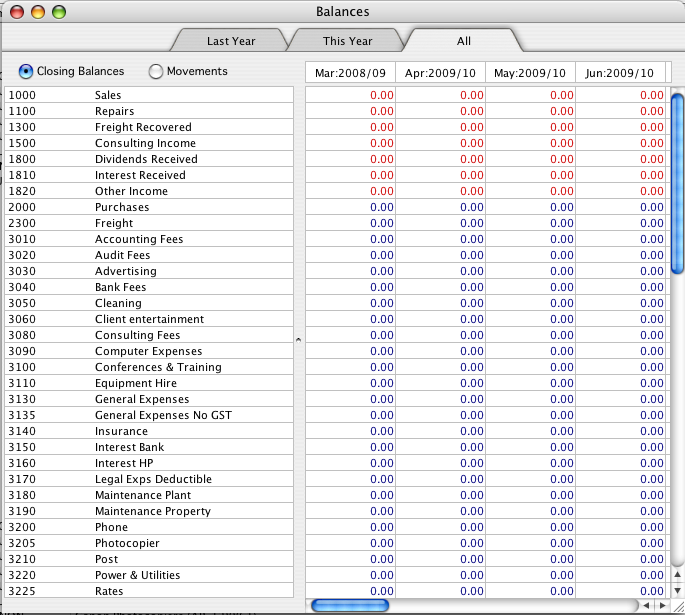Click the green zoom window button

[59, 12]
